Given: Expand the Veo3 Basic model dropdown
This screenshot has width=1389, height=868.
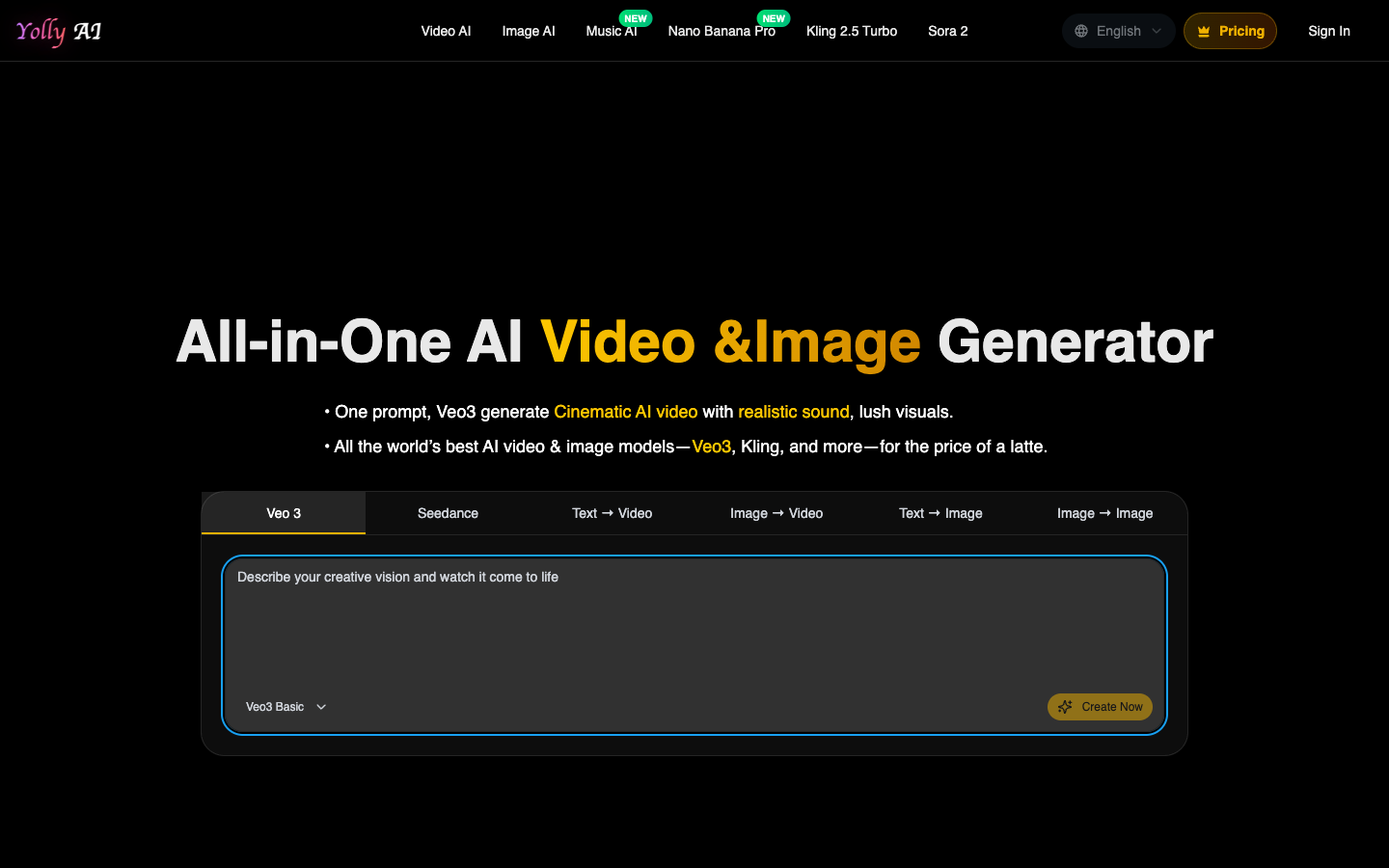Looking at the screenshot, I should tap(286, 707).
